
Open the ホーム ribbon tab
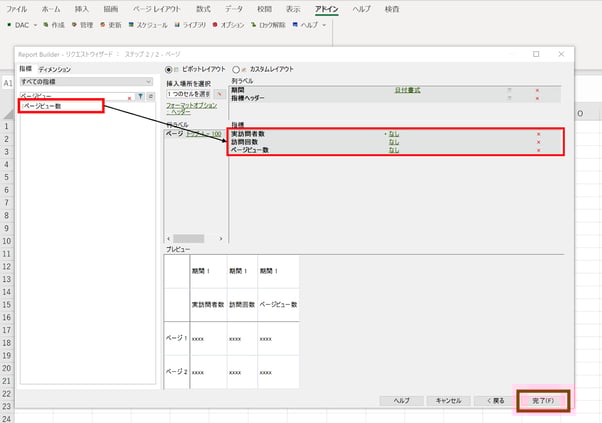pos(51,9)
